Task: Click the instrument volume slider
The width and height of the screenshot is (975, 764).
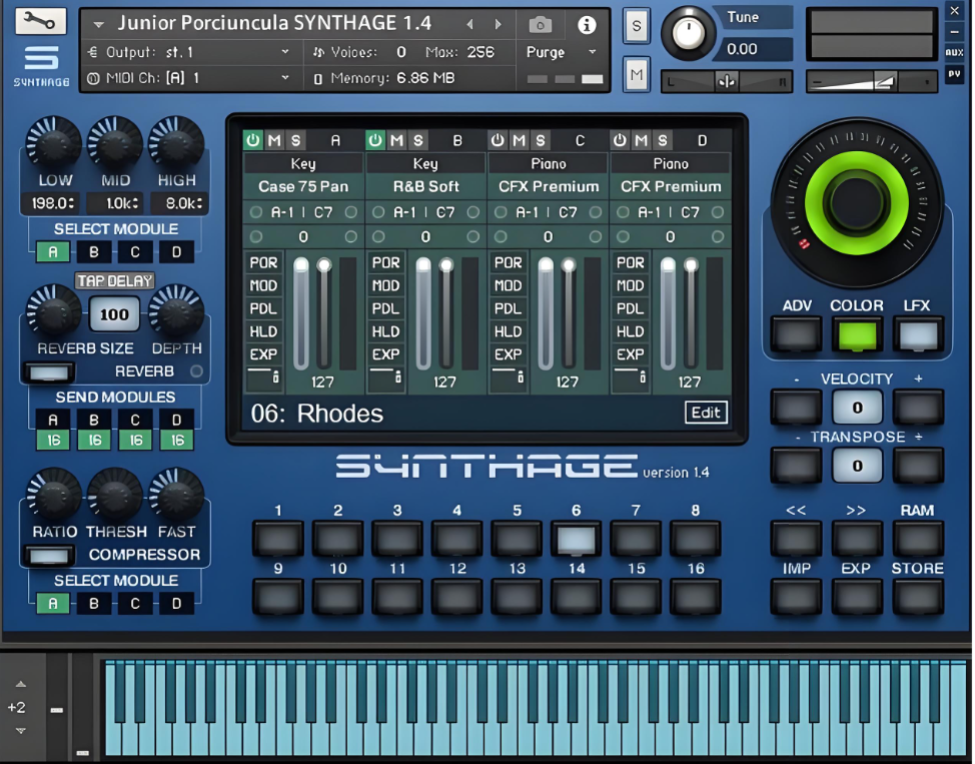Action: coord(871,81)
